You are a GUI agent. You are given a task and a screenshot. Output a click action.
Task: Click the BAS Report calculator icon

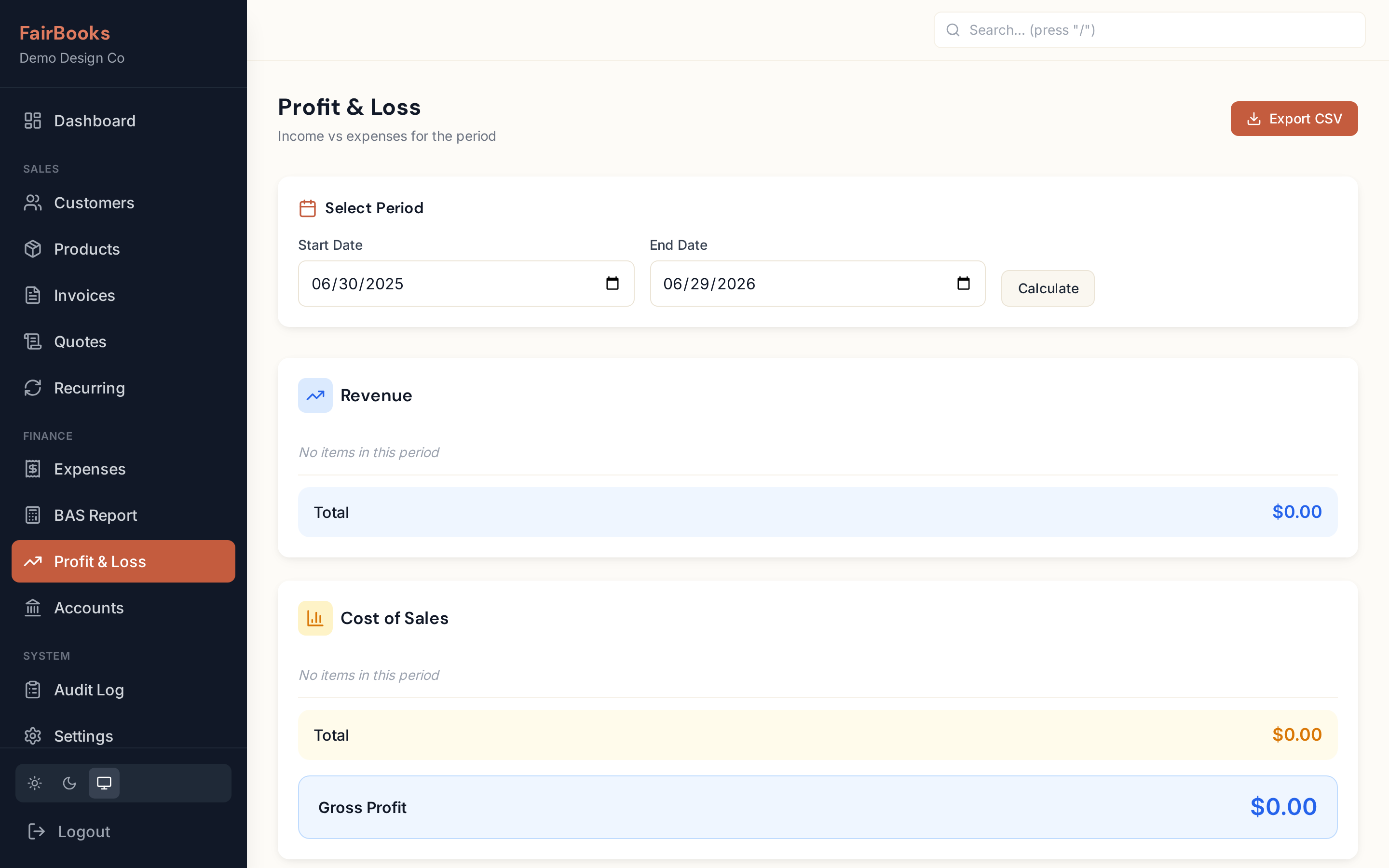click(33, 515)
